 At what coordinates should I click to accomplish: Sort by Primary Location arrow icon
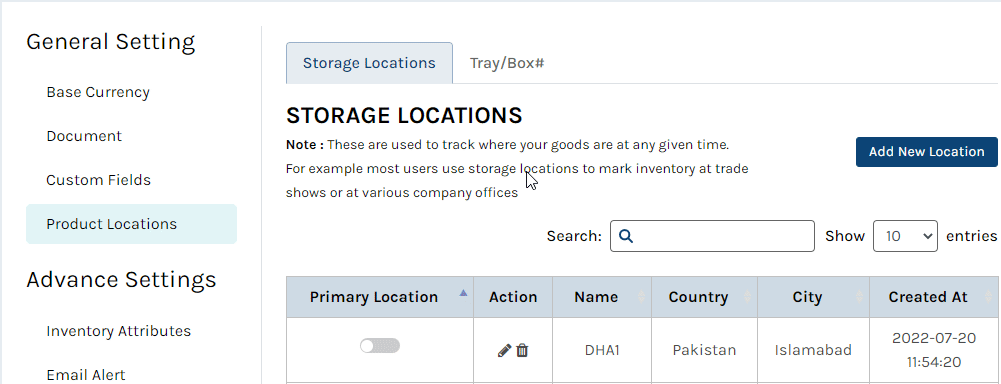coord(463,293)
